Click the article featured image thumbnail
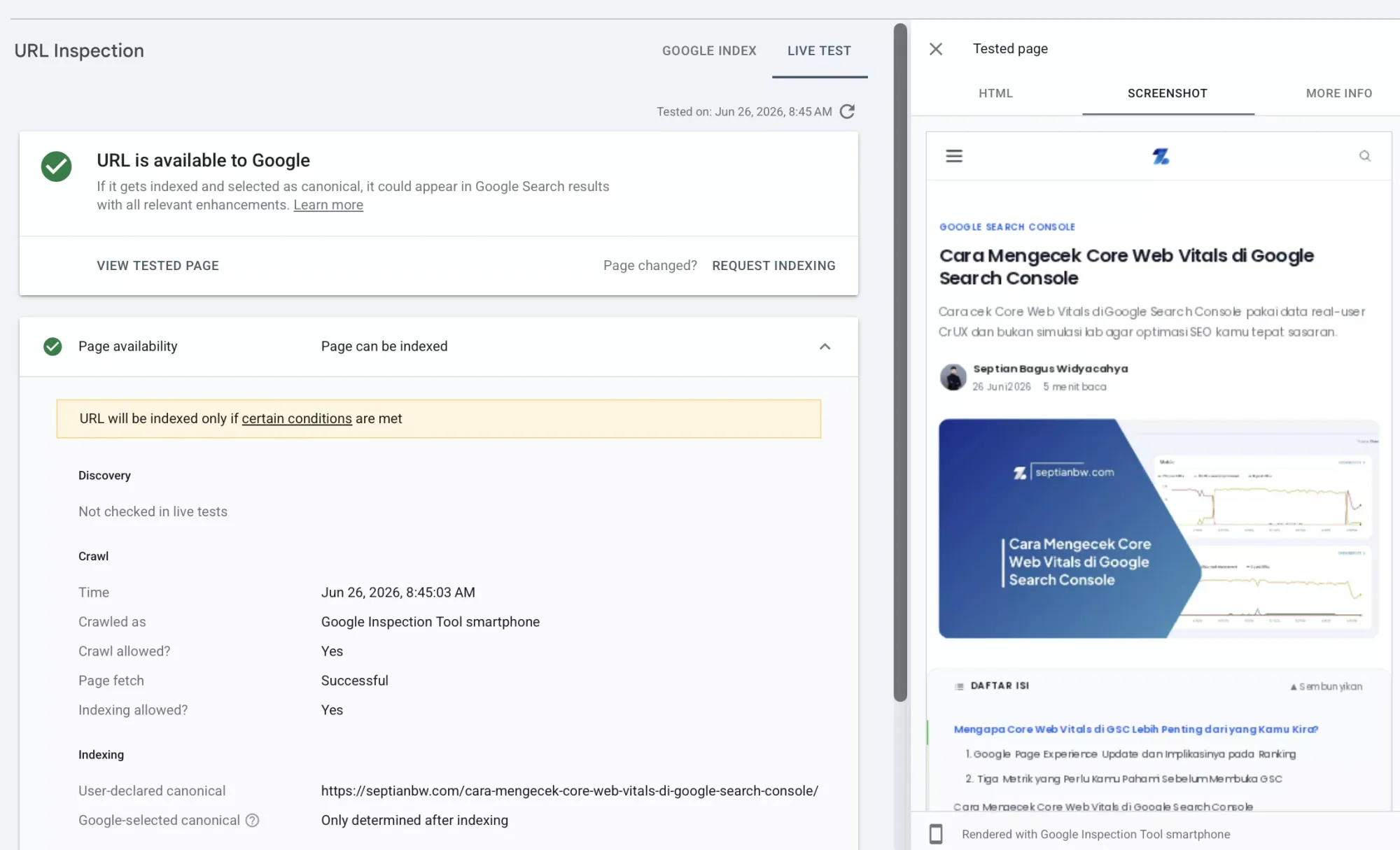Viewport: 1400px width, 850px height. pyautogui.click(x=1158, y=528)
